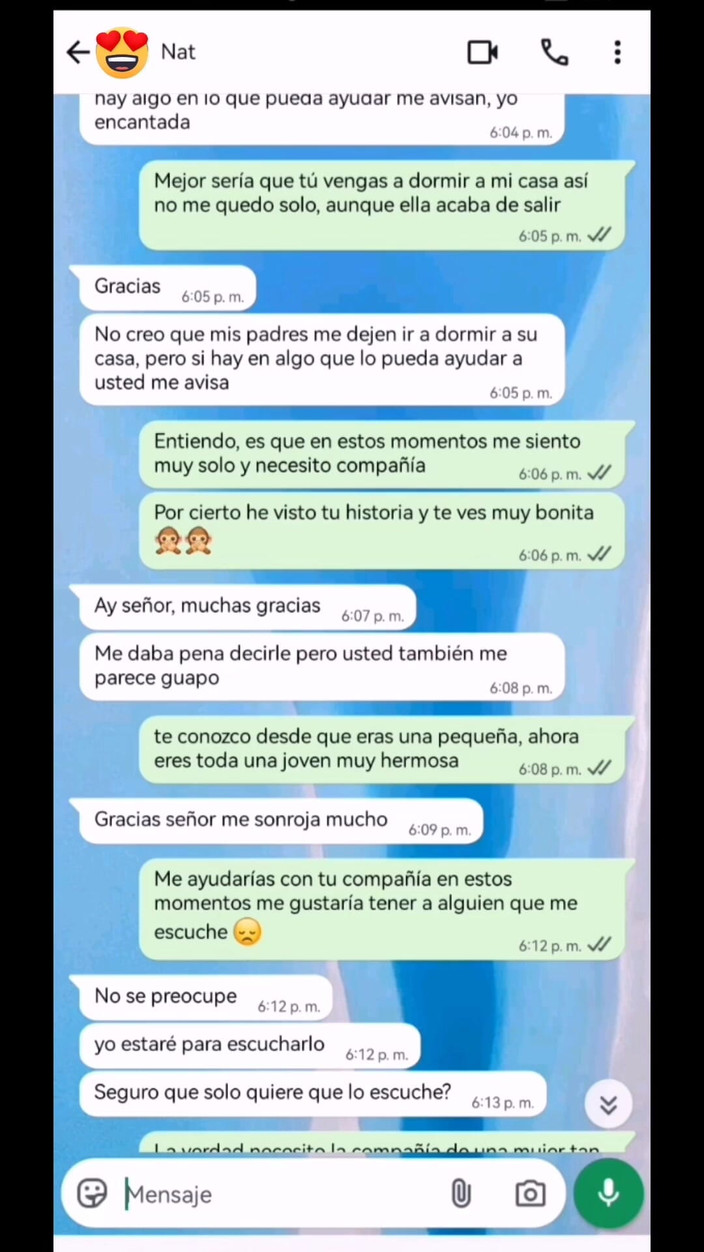Tap 'Seguro que solo quiere que lo escuche?' message

pos(313,1094)
